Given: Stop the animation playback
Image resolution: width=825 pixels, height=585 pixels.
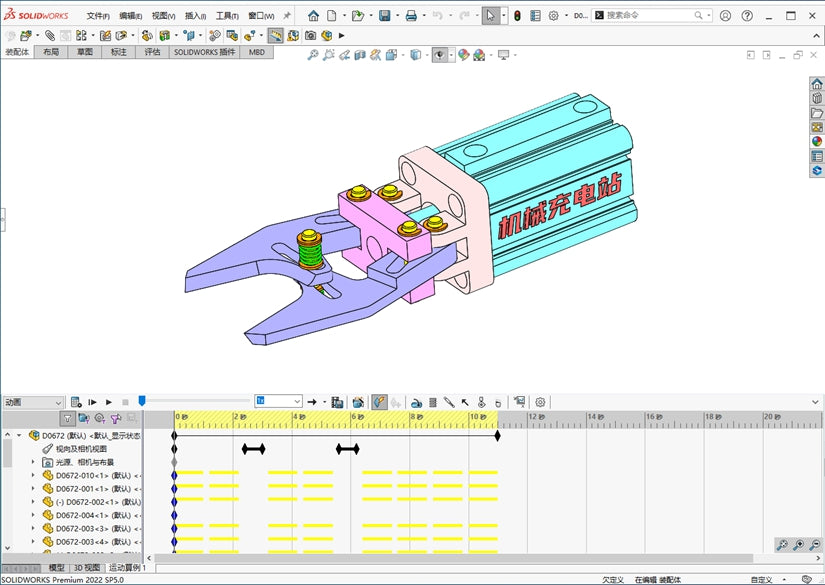Looking at the screenshot, I should tap(125, 402).
